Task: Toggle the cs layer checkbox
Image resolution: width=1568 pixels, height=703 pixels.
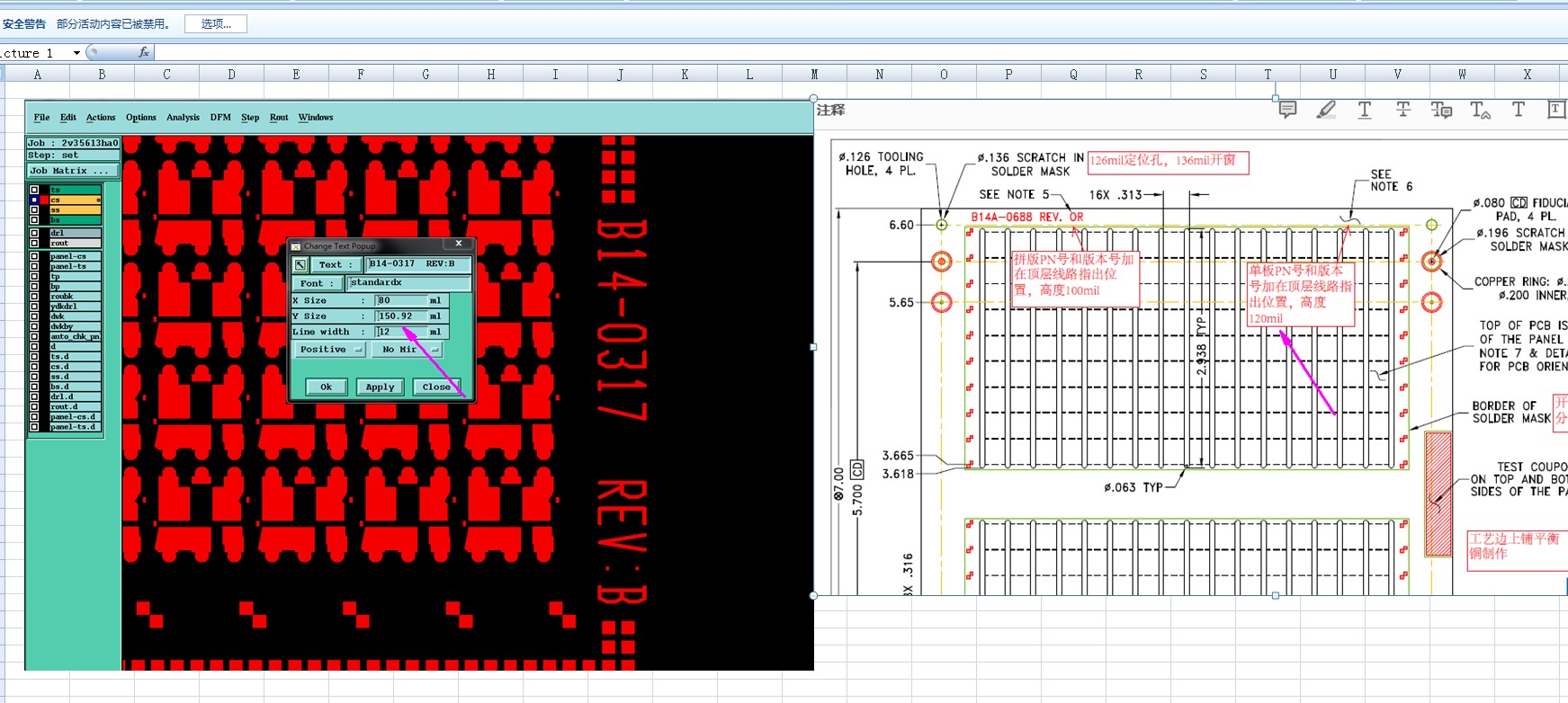Action: click(x=34, y=200)
